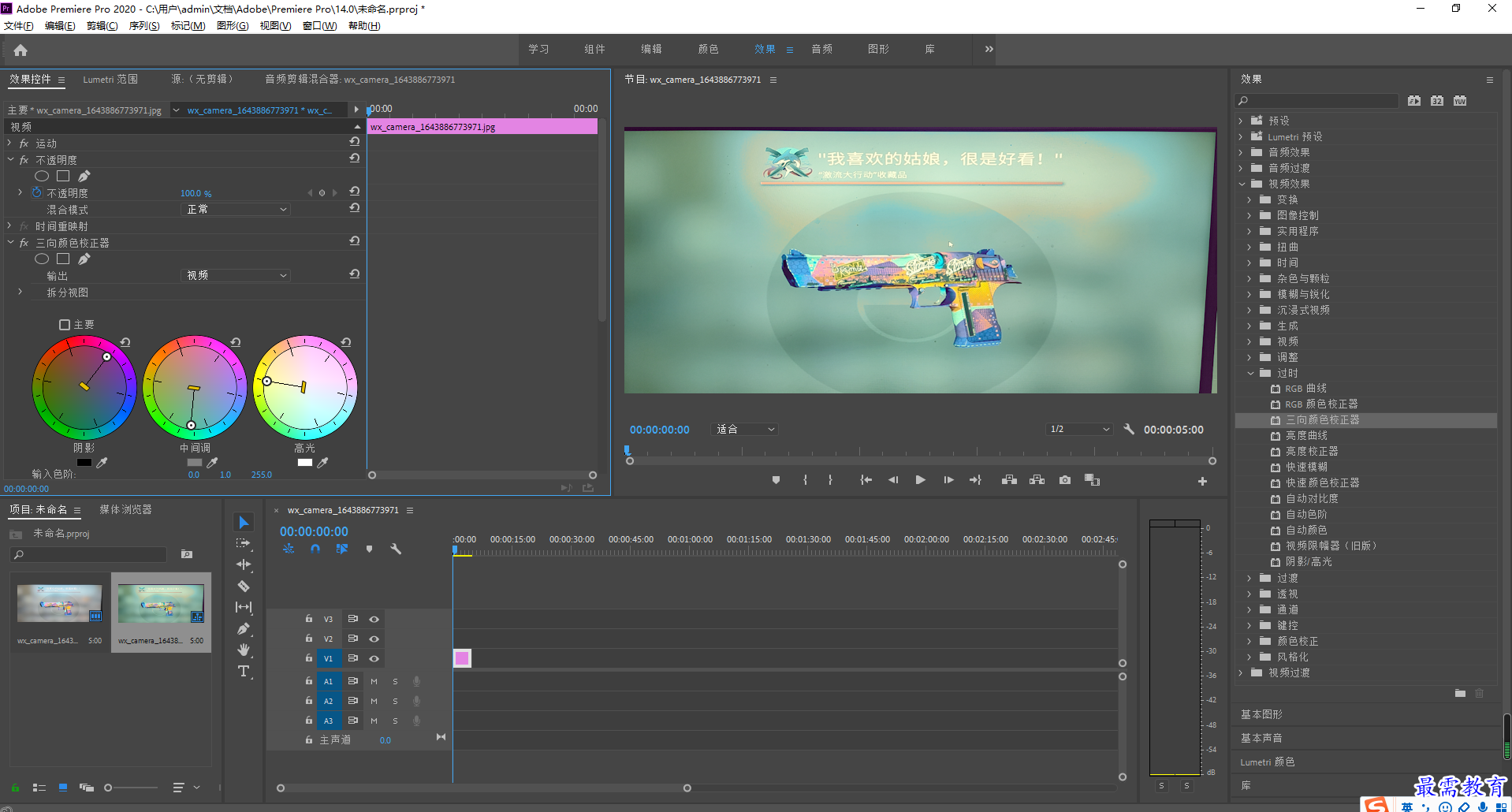Click the Lift button in Program monitor
Image resolution: width=1512 pixels, height=812 pixels.
pos(1009,480)
